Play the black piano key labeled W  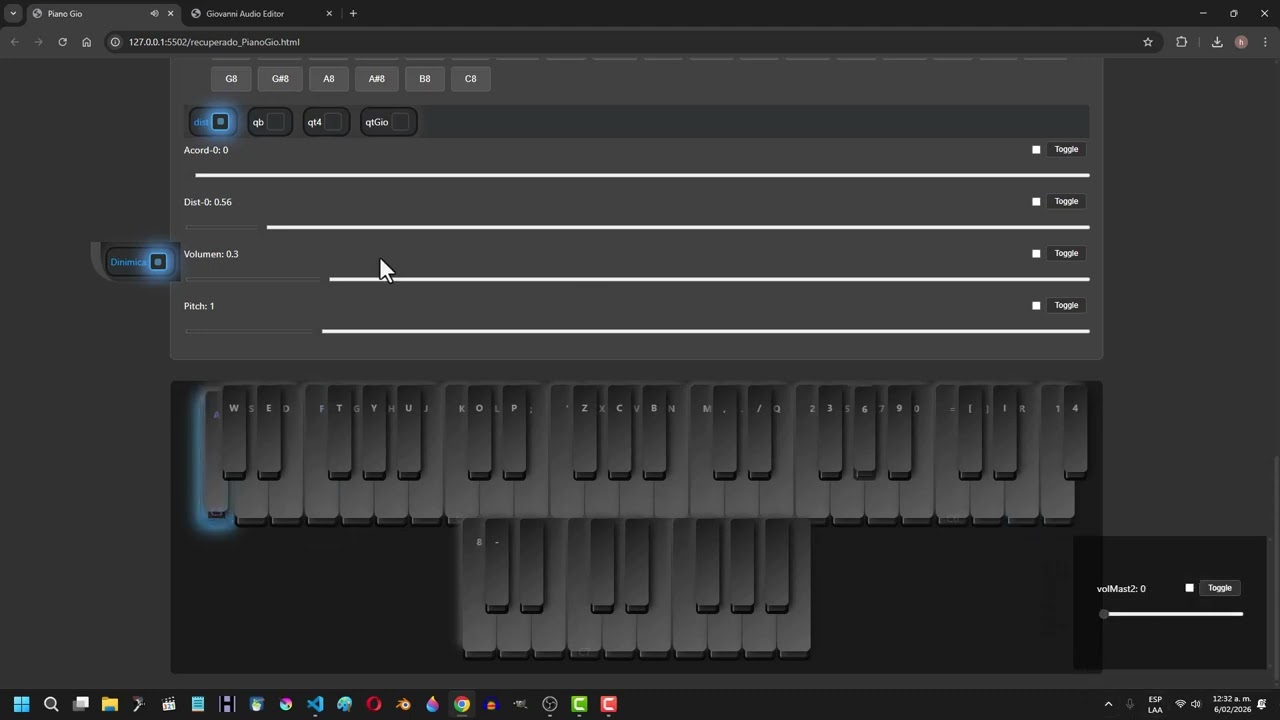(234, 432)
